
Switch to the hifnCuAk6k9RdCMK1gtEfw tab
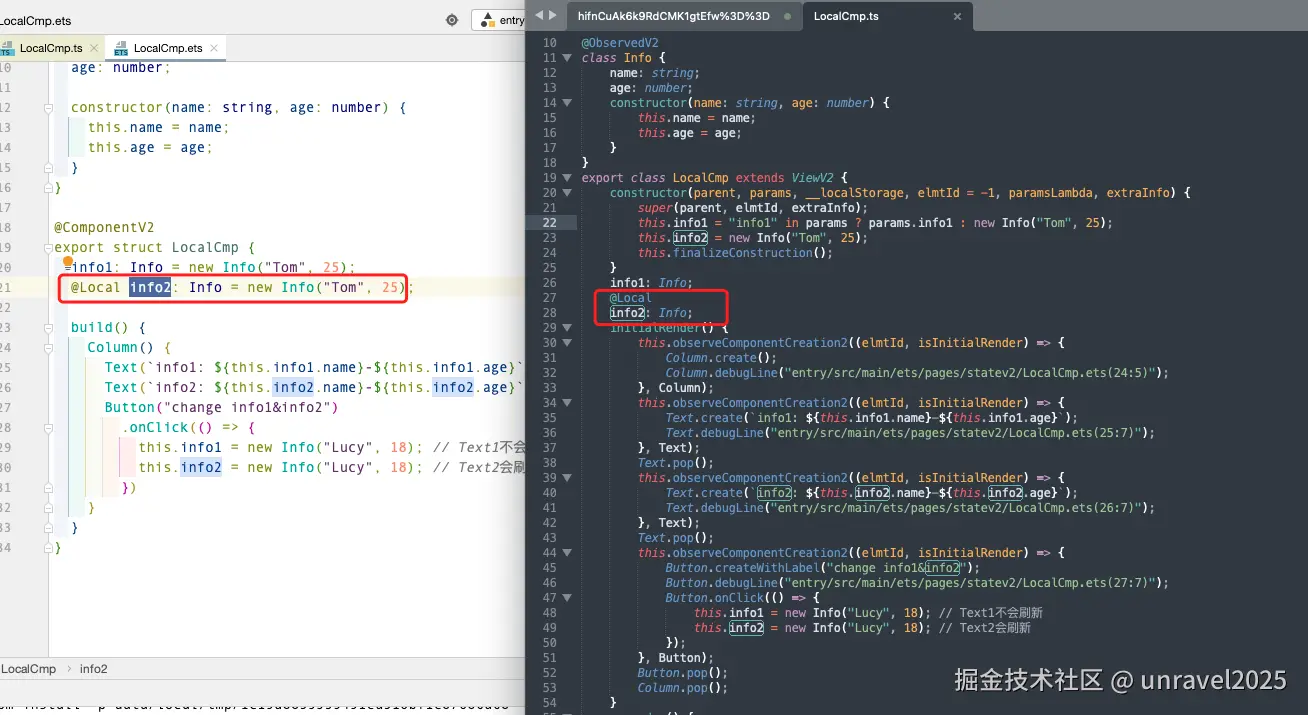(x=673, y=16)
